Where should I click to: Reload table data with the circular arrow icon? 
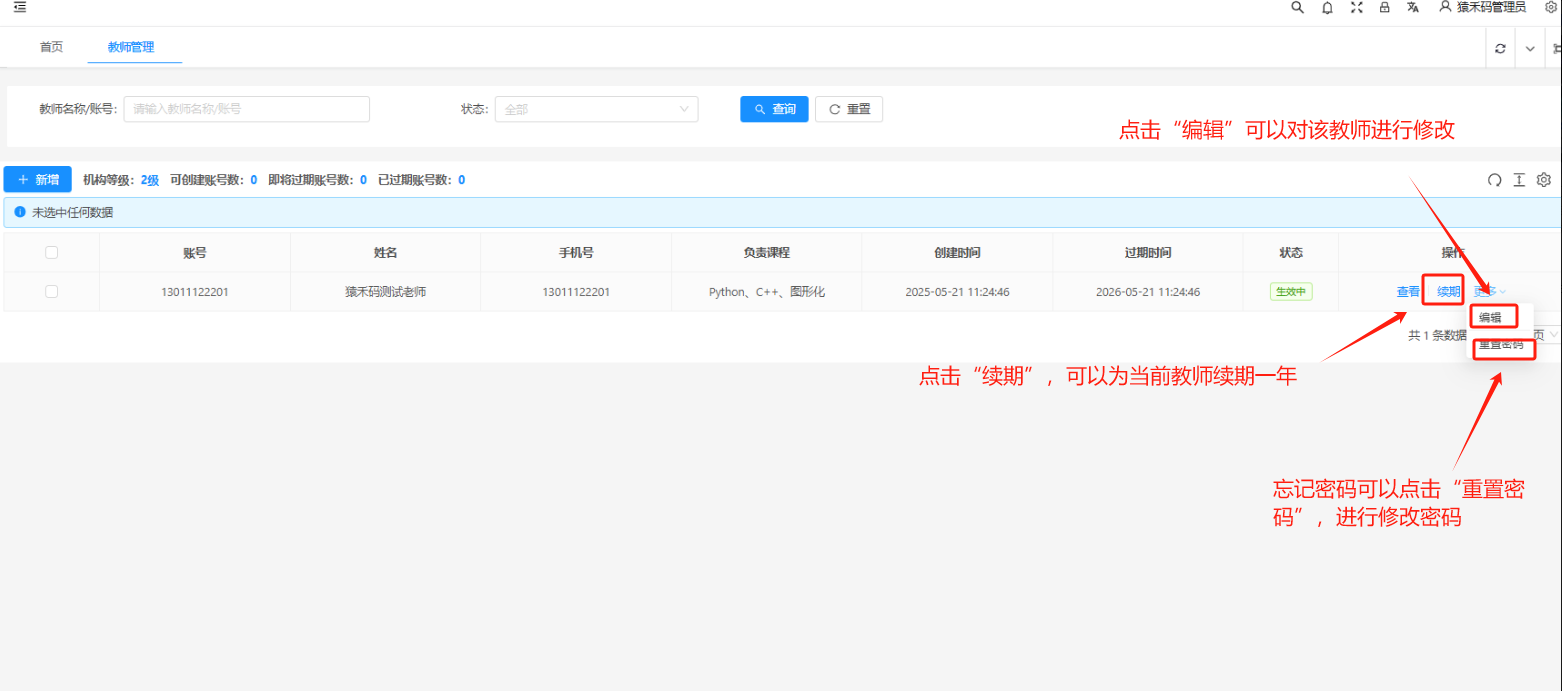(x=1494, y=180)
